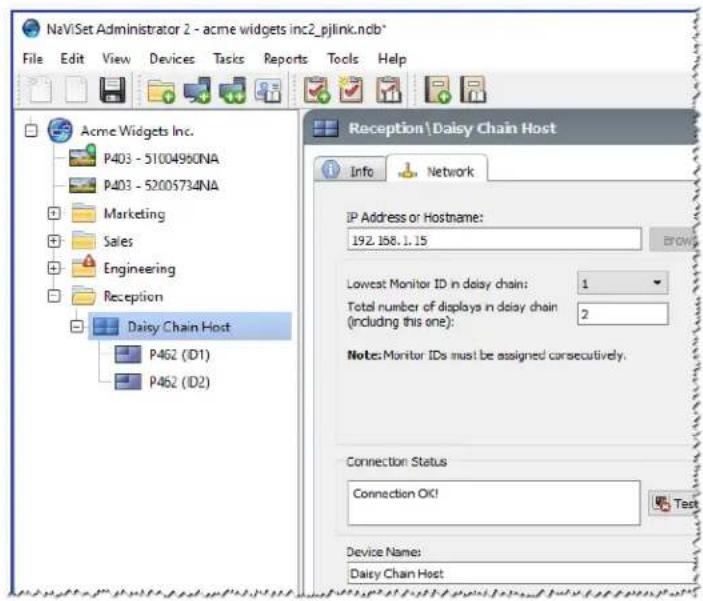This screenshot has height=601, width=703.
Task: Click the Add multiple devices icon
Action: pos(232,90)
